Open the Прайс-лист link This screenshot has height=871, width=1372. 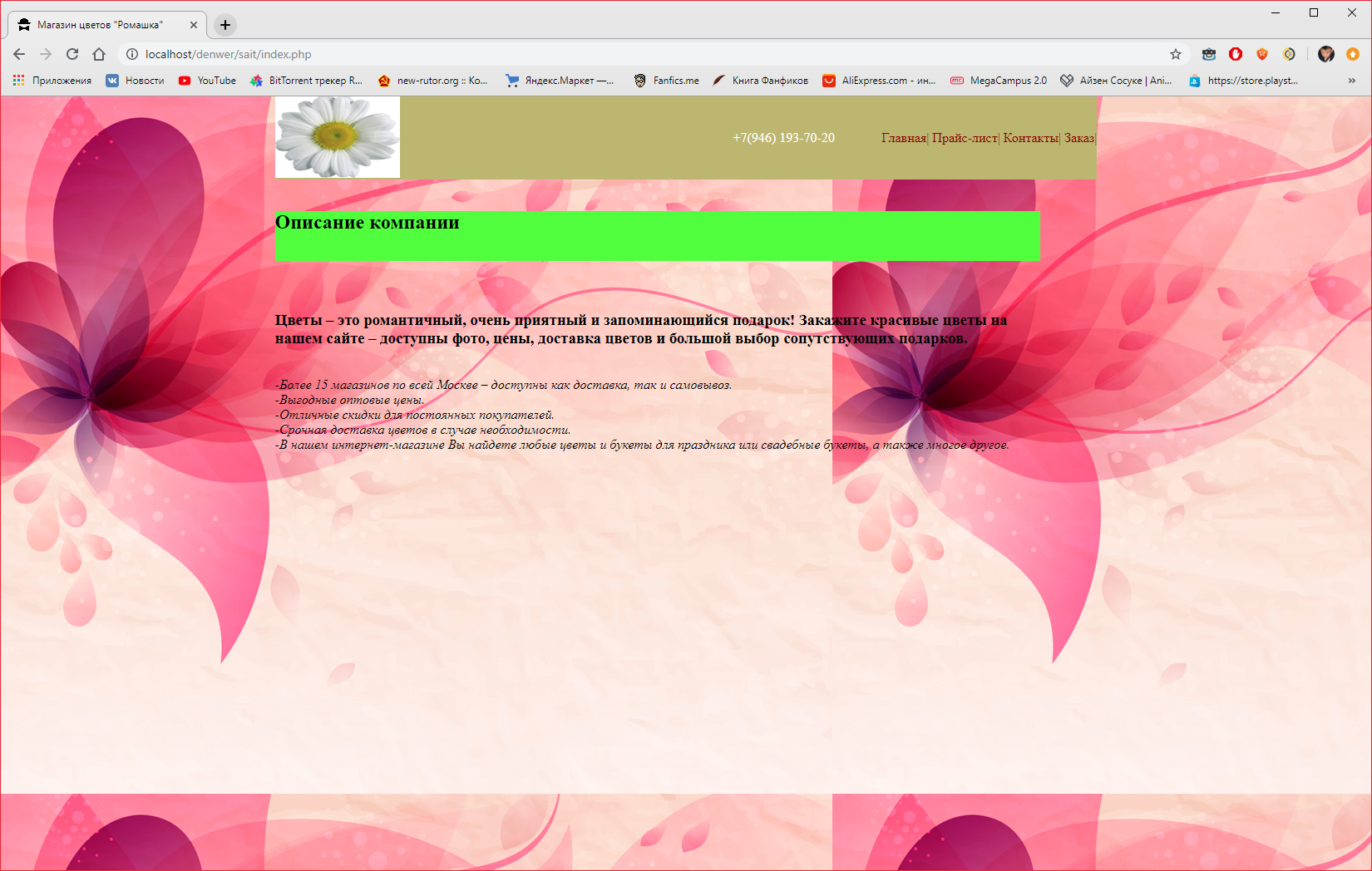coord(964,138)
